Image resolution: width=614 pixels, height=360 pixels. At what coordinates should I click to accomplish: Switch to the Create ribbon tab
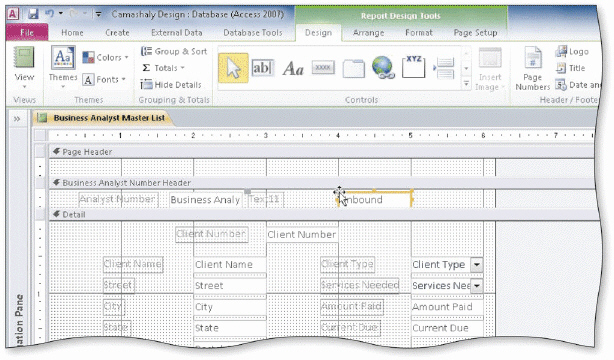117,33
